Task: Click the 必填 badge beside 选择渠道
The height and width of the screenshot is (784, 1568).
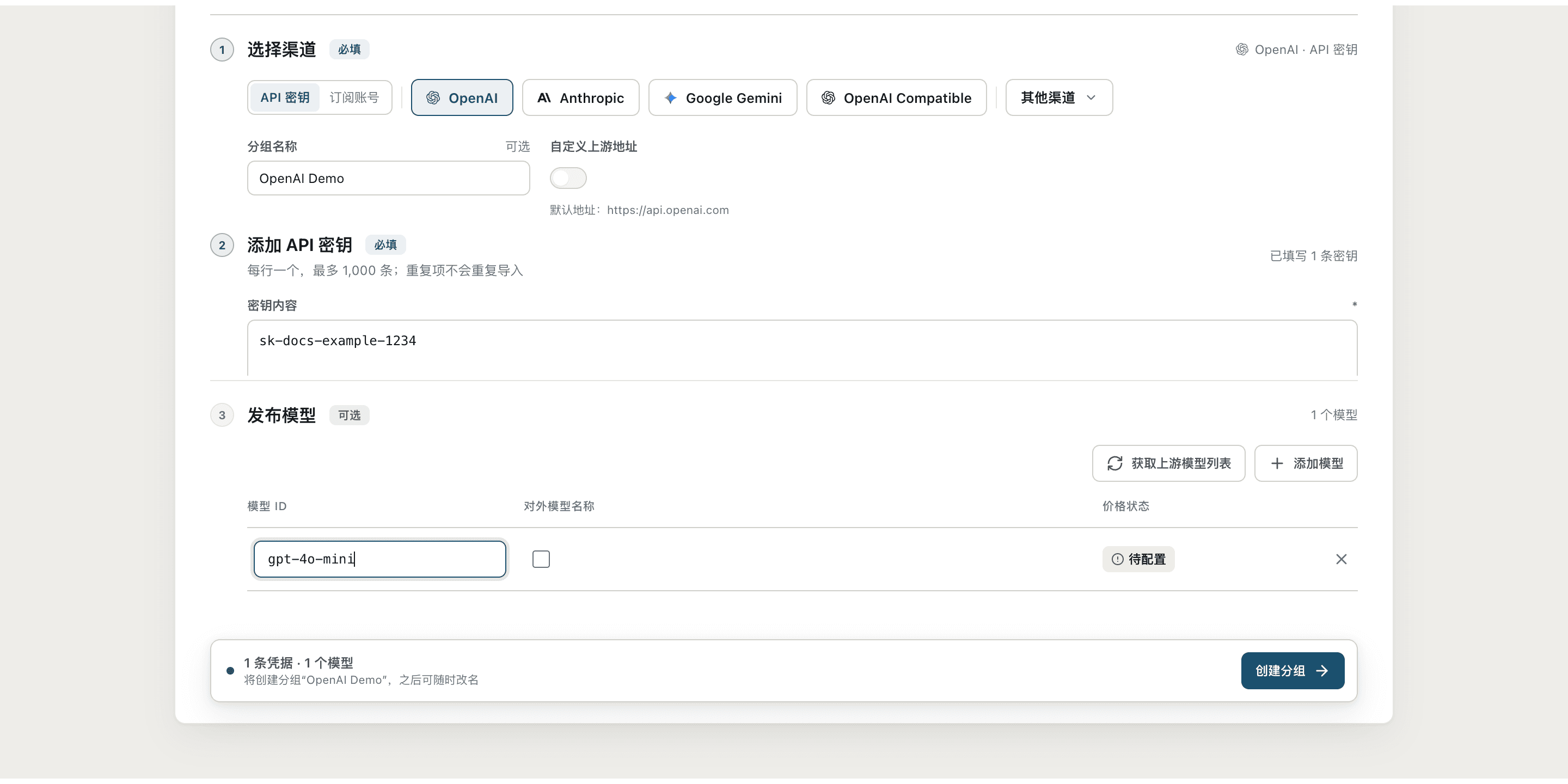Action: point(350,50)
